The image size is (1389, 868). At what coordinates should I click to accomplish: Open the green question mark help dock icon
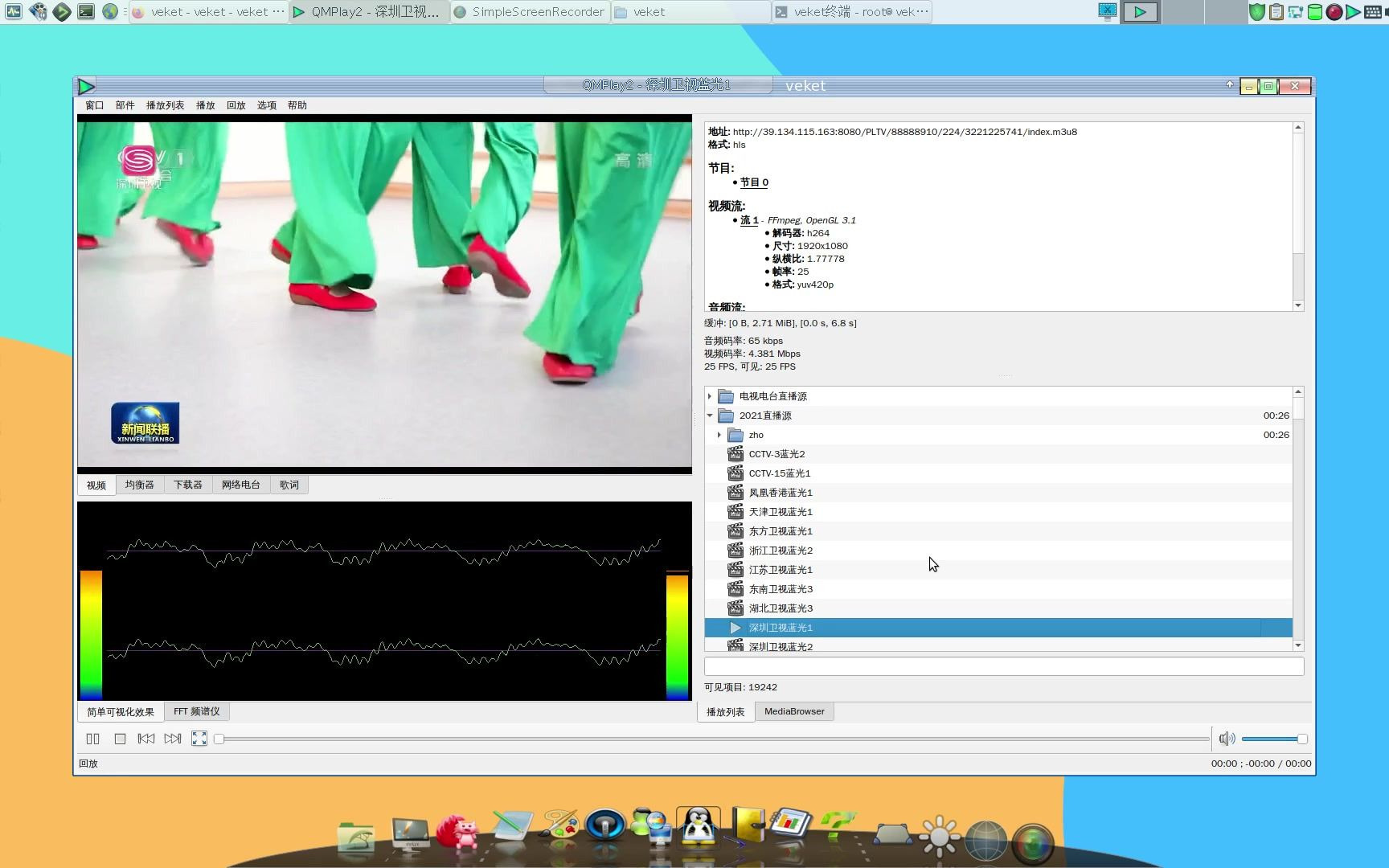point(838,826)
